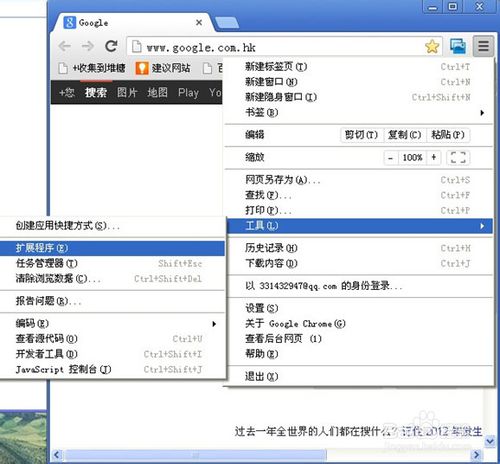
Task: Expand the 编码(E) submenu
Action: 112,324
